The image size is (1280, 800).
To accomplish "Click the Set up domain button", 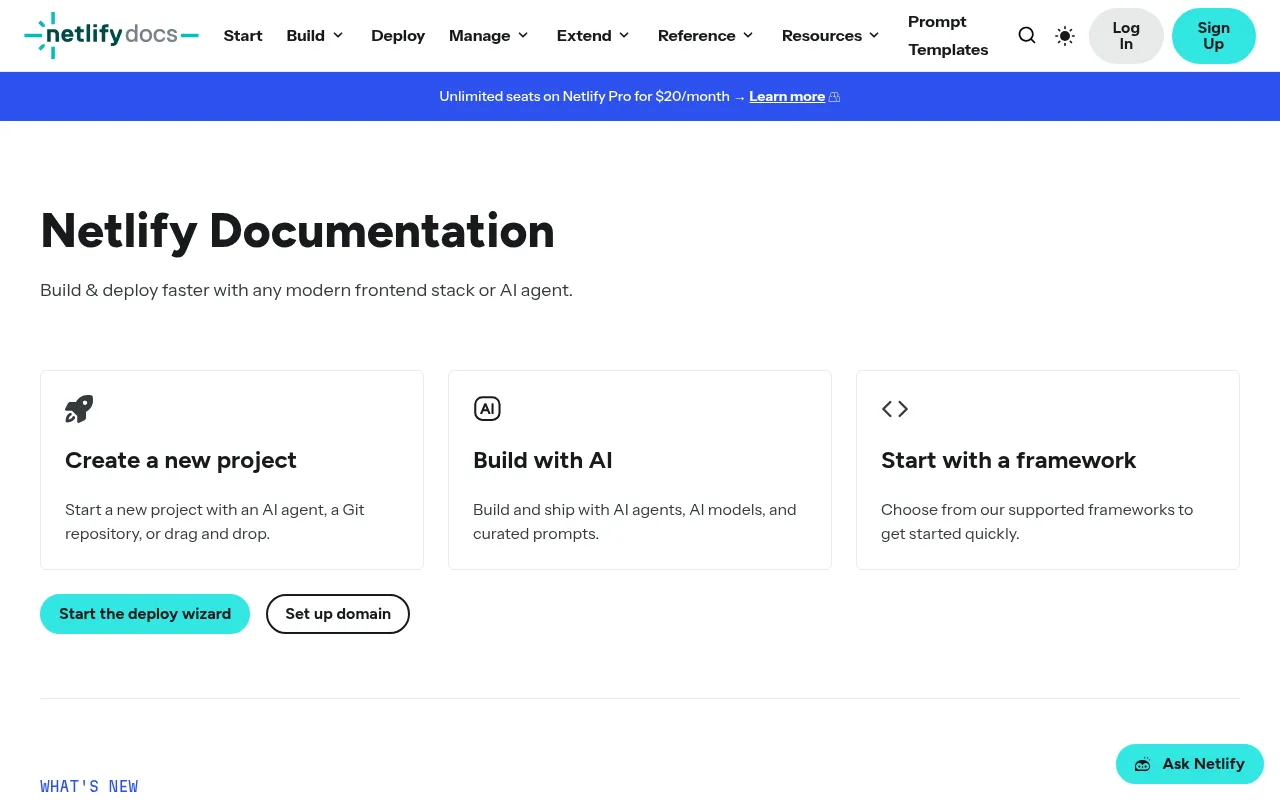I will tap(338, 614).
